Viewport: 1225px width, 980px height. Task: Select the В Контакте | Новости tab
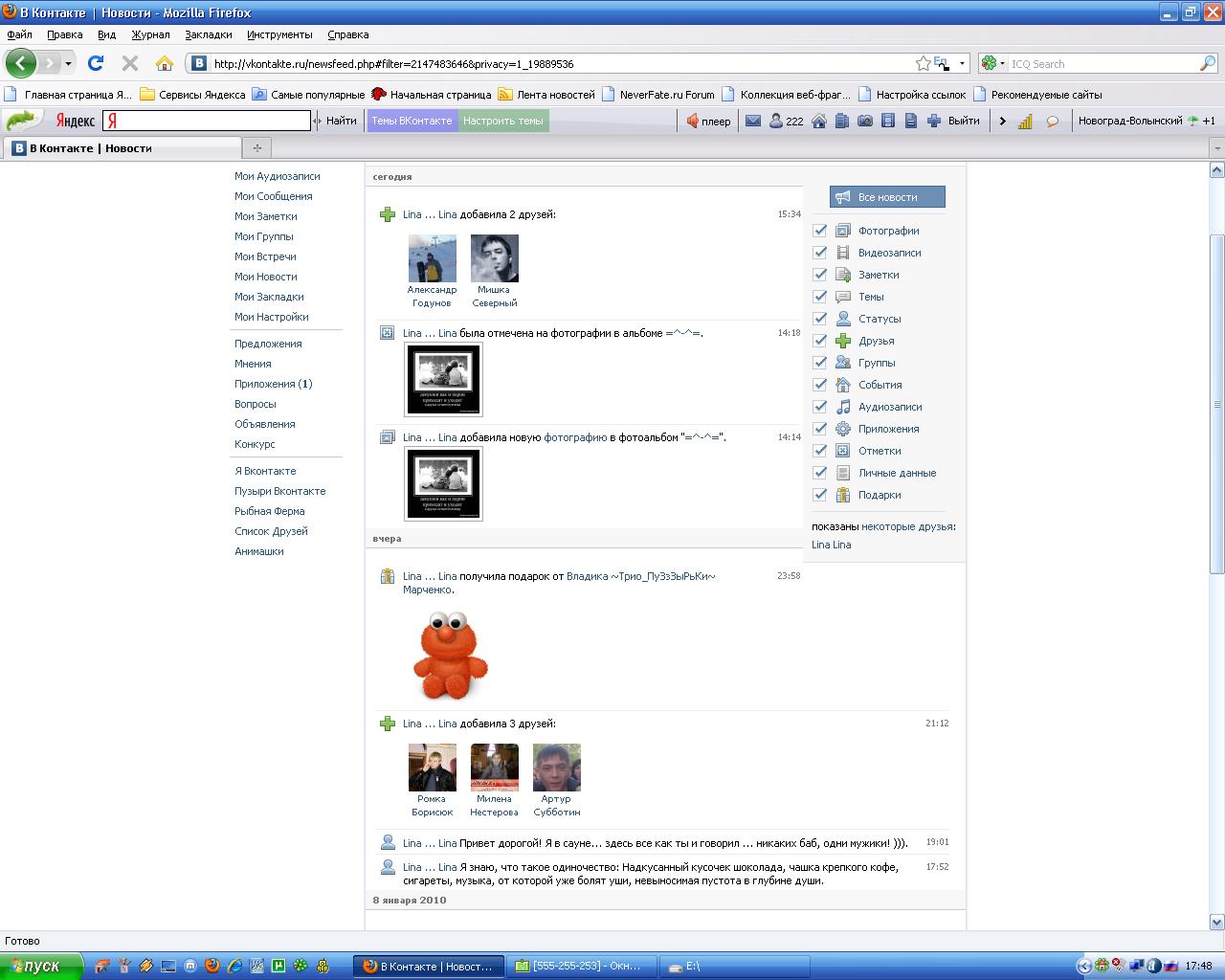tap(122, 147)
